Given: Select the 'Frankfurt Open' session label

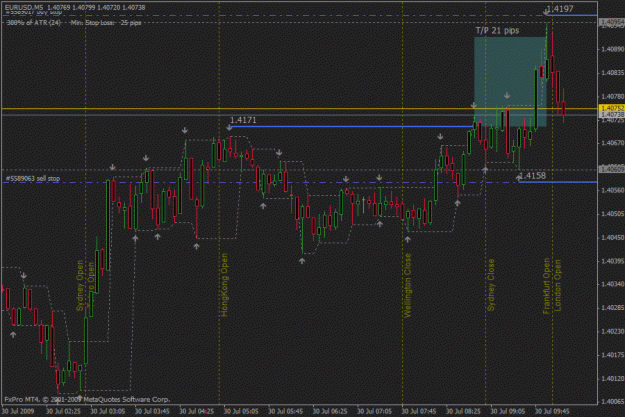Looking at the screenshot, I should tap(546, 286).
